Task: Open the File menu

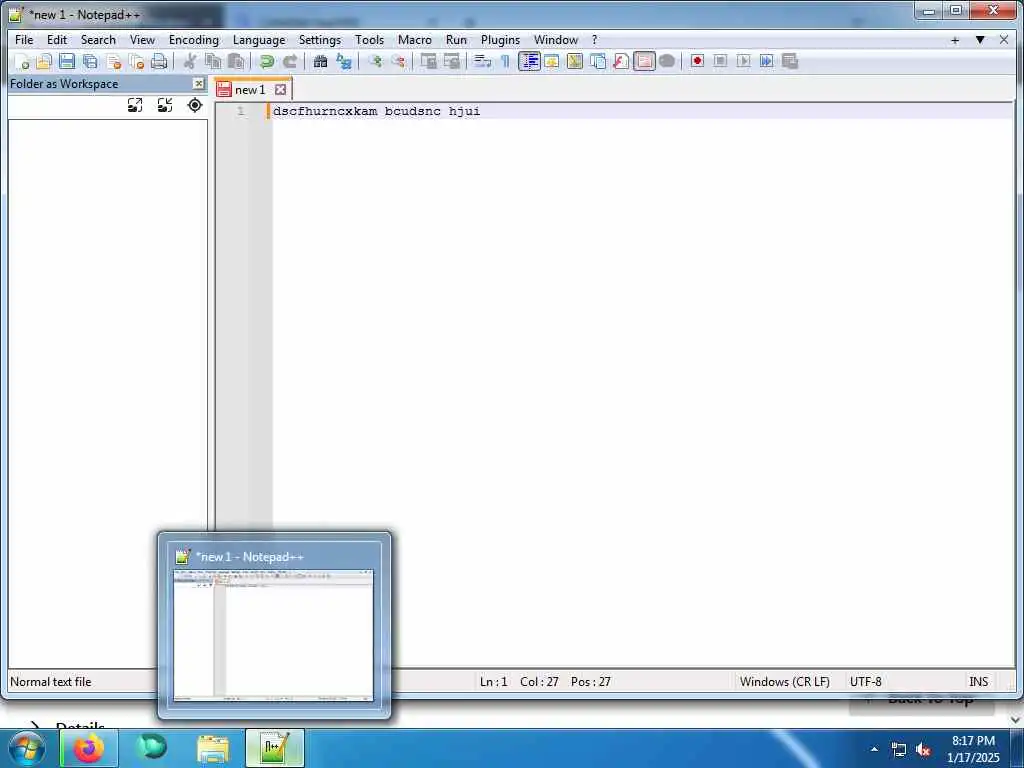Action: click(x=24, y=40)
